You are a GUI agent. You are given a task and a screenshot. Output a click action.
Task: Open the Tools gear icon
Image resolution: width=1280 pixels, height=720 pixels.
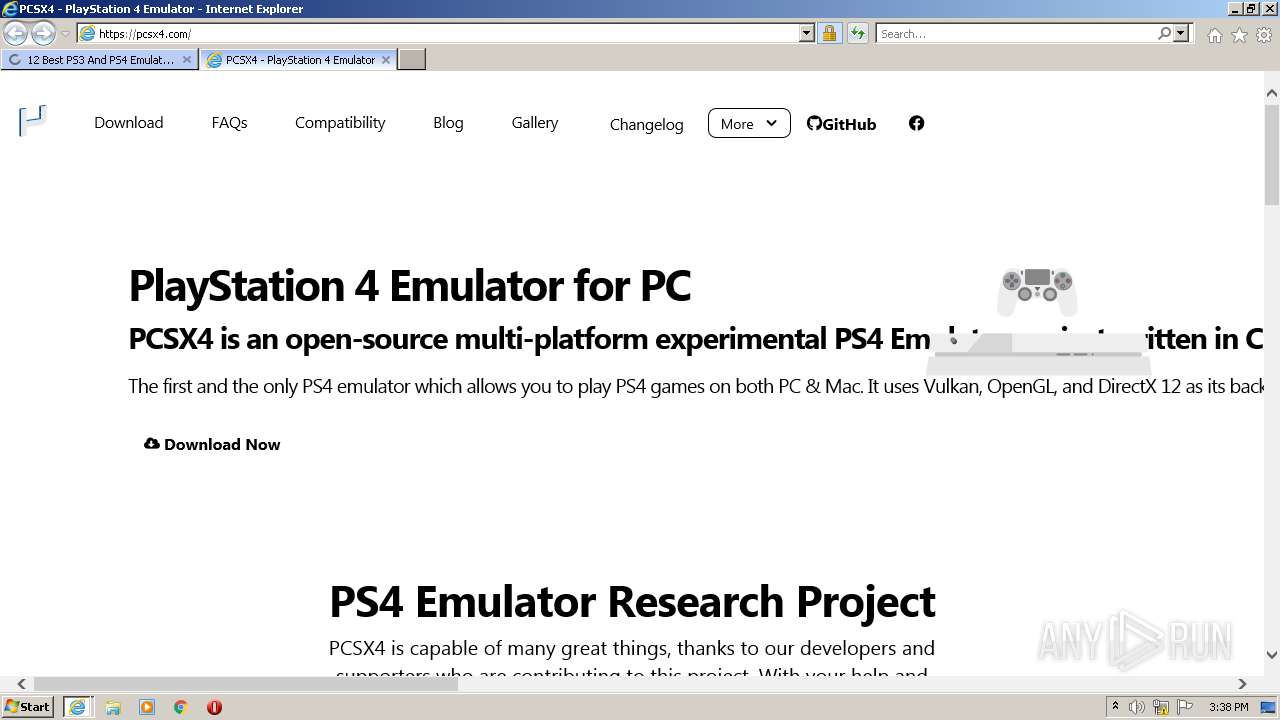pos(1264,35)
